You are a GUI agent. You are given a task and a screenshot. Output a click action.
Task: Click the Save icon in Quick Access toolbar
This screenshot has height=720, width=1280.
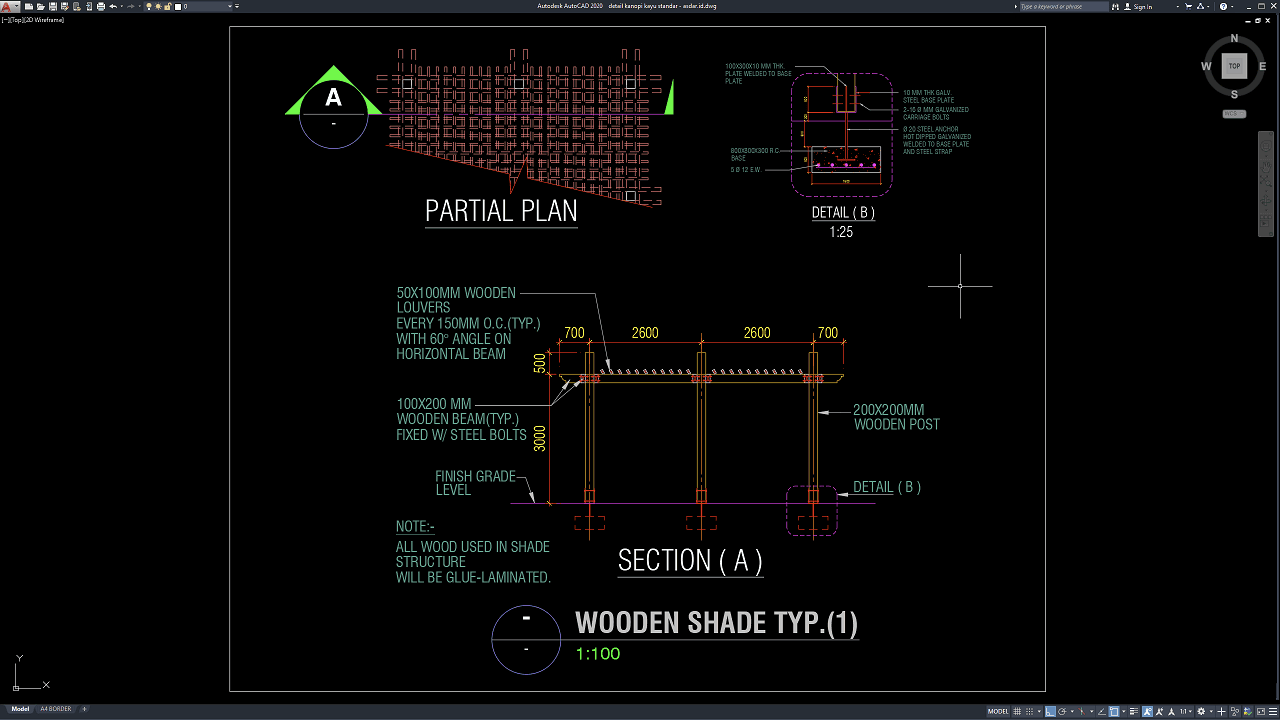(51, 6)
